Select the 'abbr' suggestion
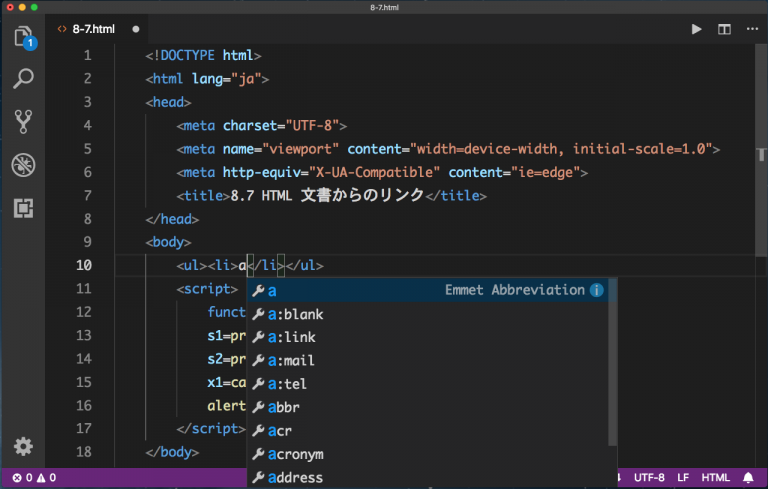 coord(428,407)
